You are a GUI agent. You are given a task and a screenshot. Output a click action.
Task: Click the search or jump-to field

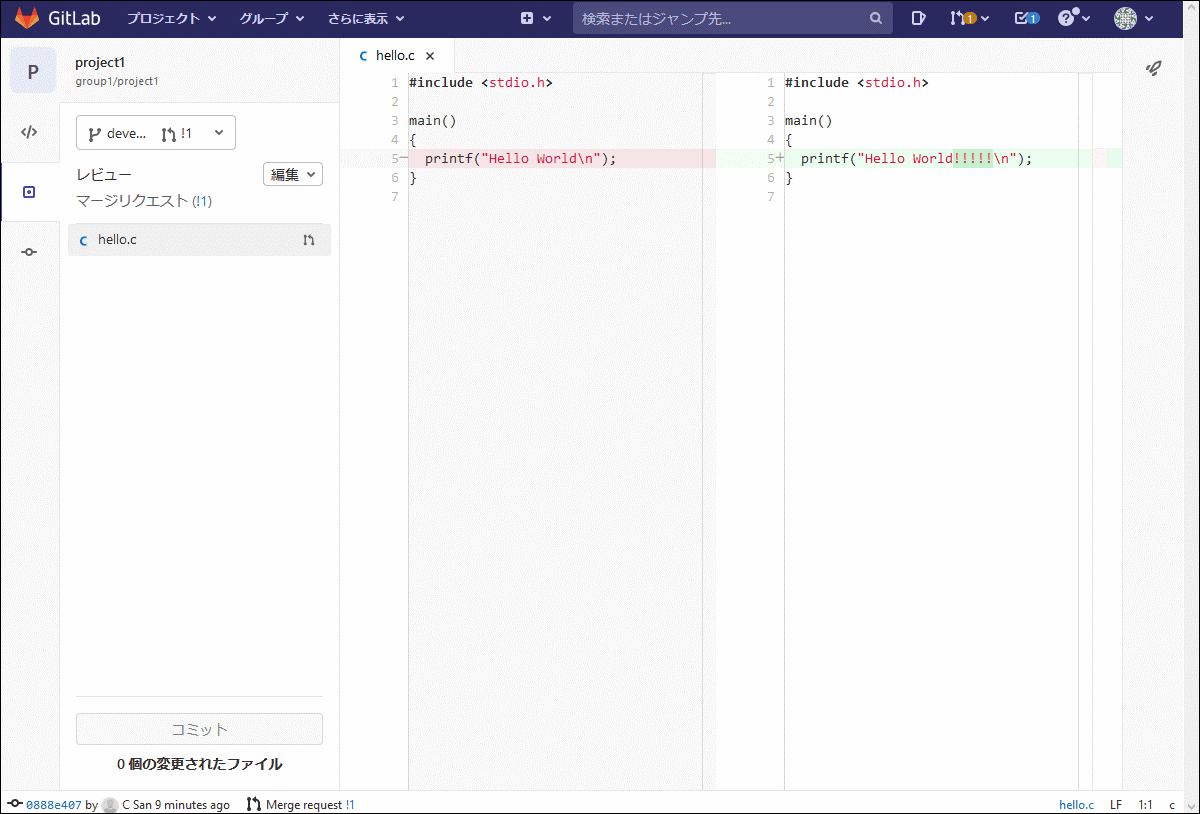(x=732, y=18)
